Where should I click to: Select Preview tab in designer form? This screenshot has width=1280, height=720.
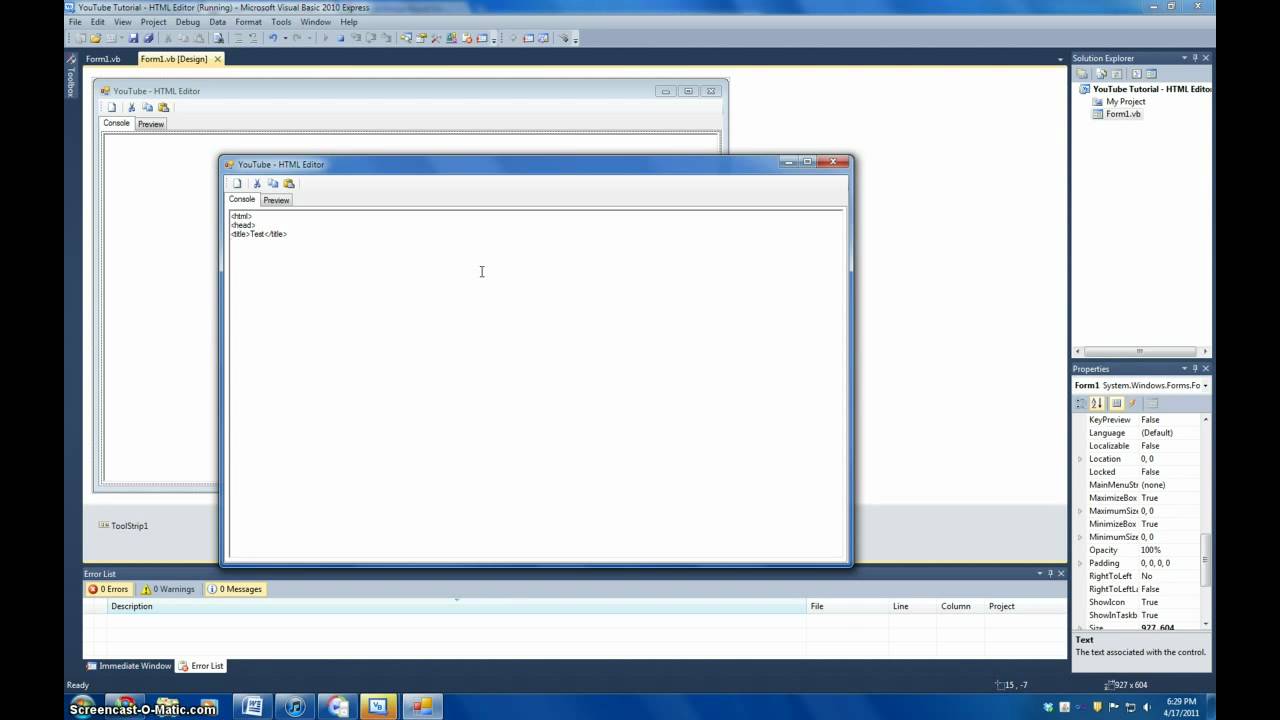[x=151, y=124]
